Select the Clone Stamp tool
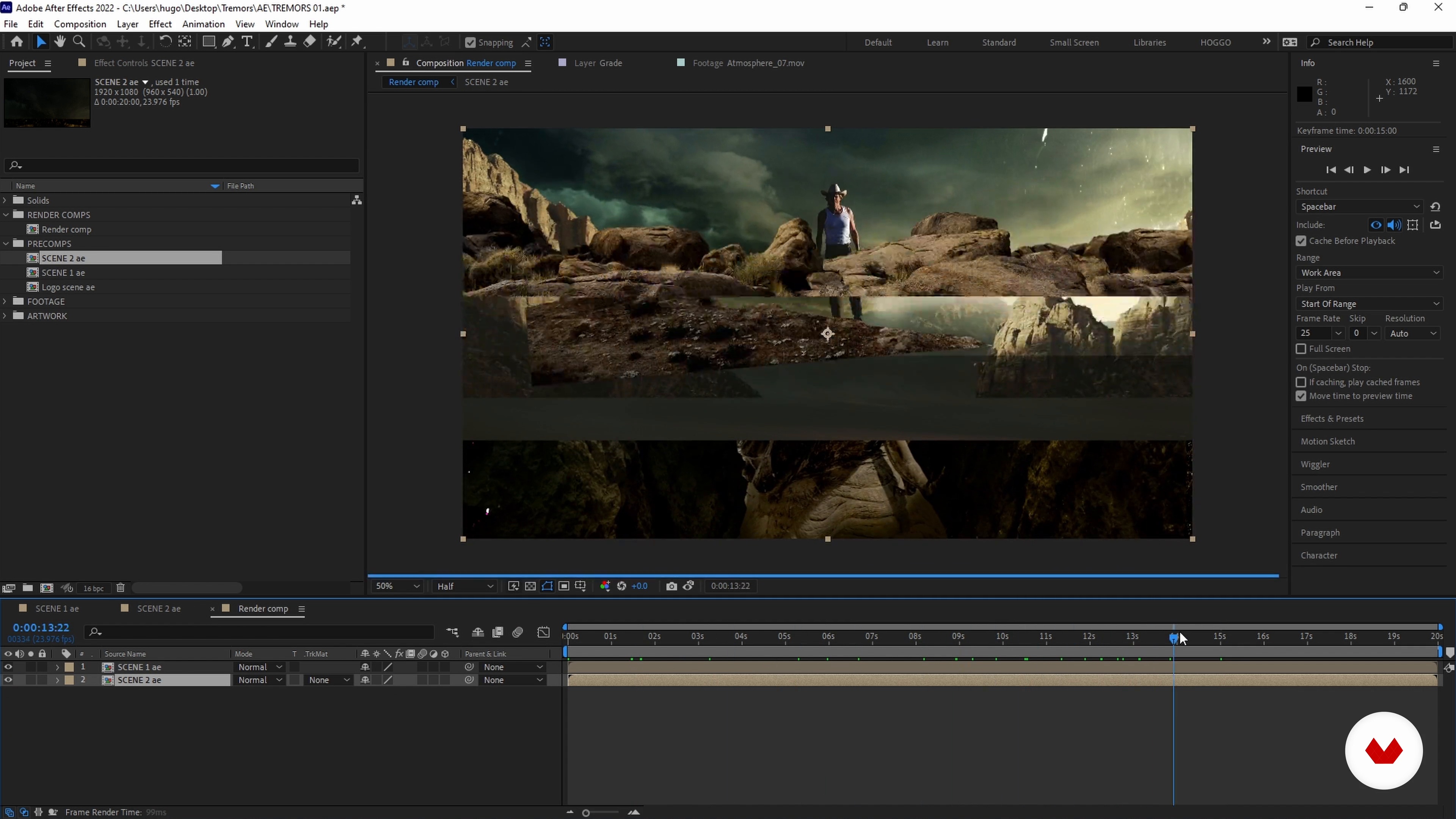1456x819 pixels. (290, 42)
